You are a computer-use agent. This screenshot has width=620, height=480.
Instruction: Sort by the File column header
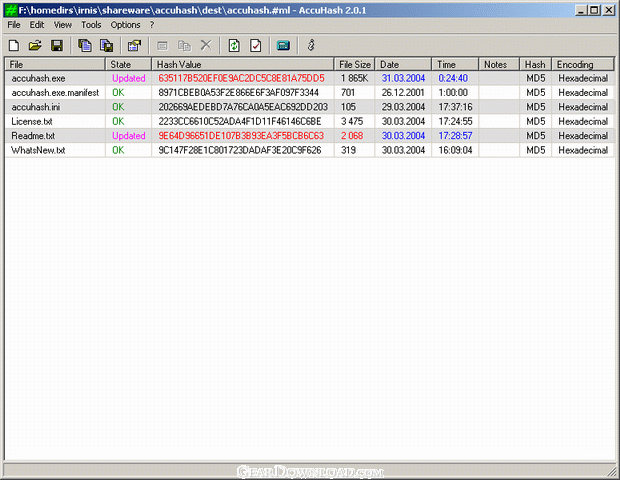coord(55,64)
